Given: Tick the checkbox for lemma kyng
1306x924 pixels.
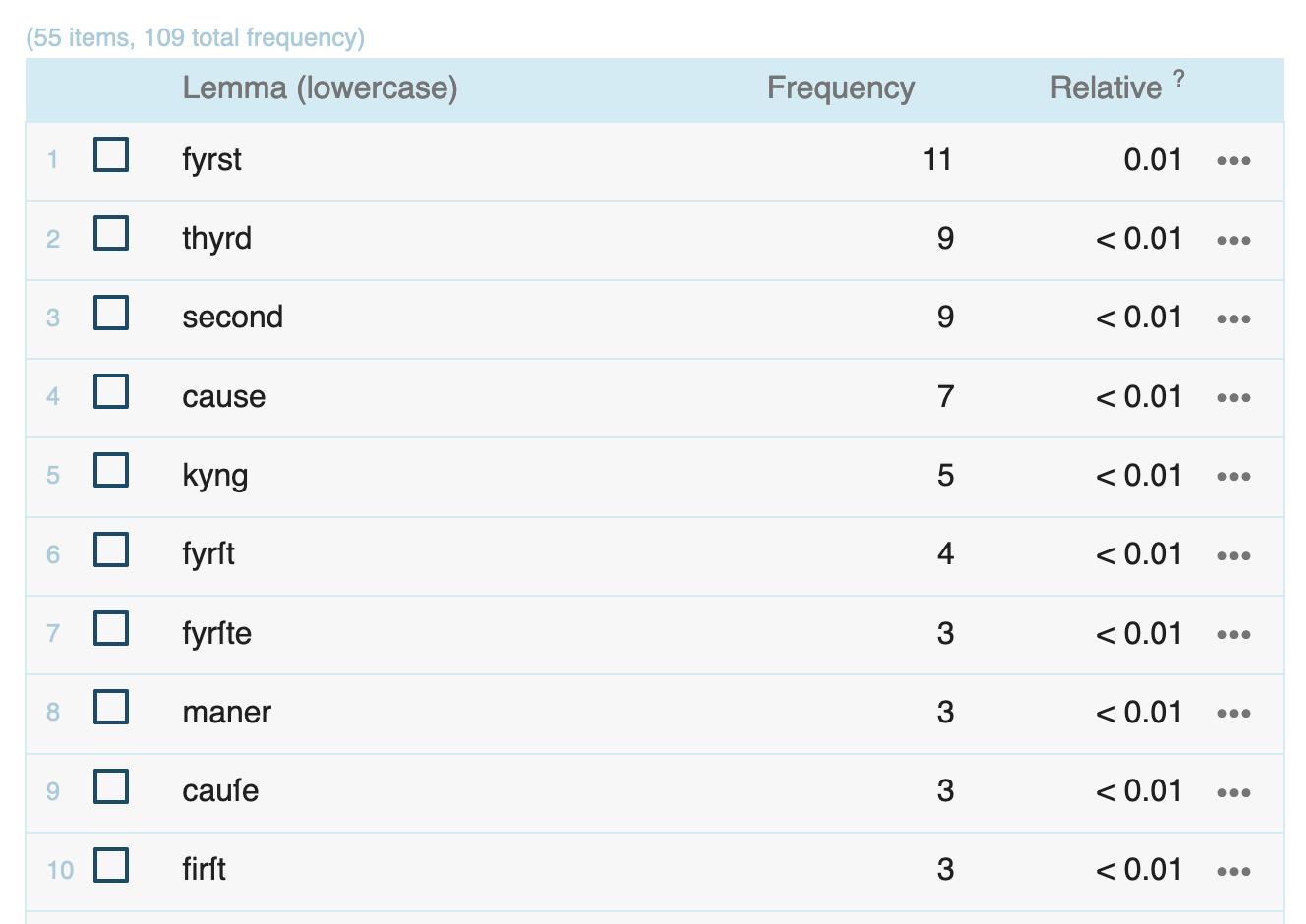Looking at the screenshot, I should pos(111,471).
